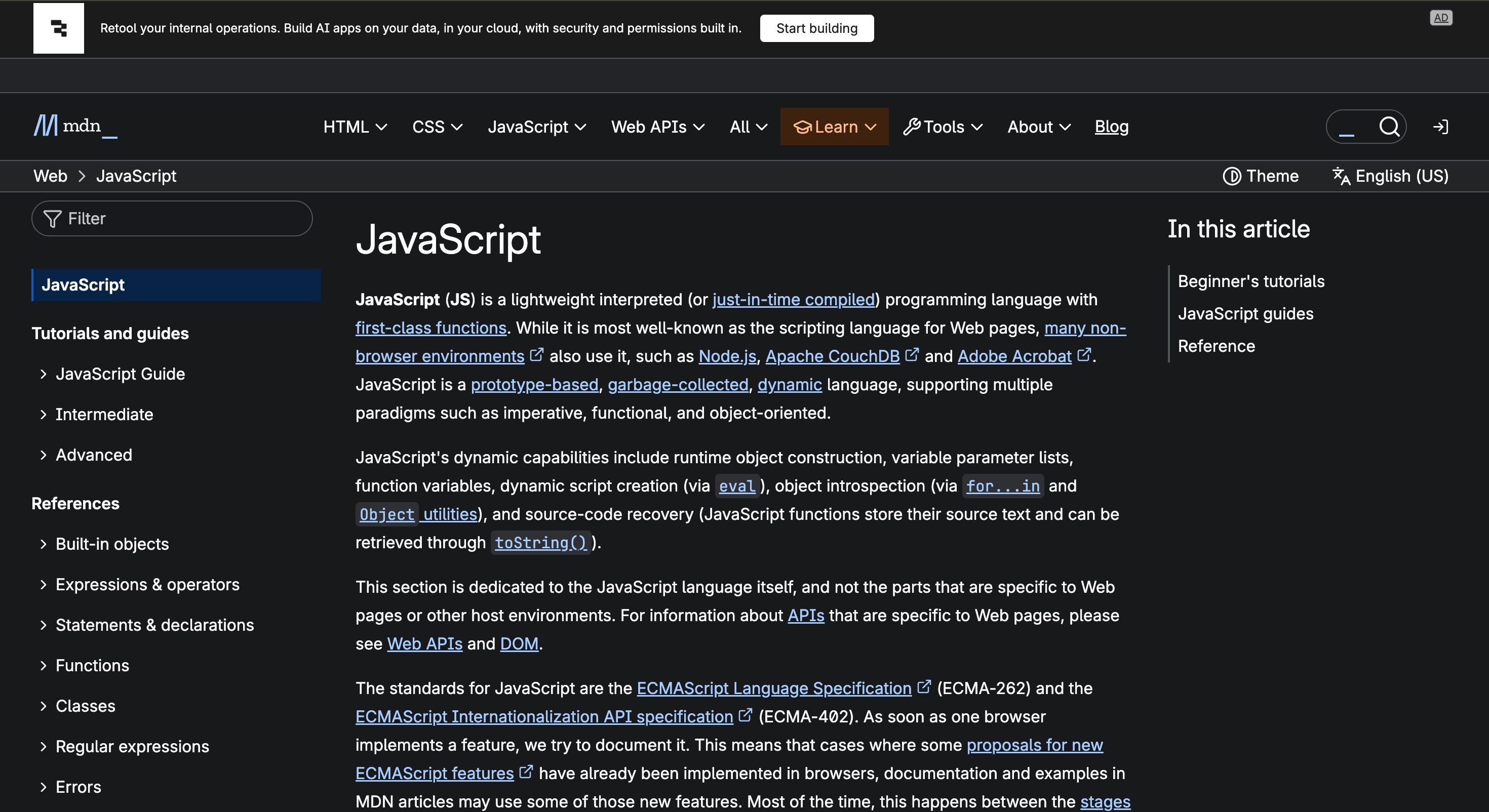Jump to Beginner's tutorials section
This screenshot has height=812, width=1489.
(1251, 281)
